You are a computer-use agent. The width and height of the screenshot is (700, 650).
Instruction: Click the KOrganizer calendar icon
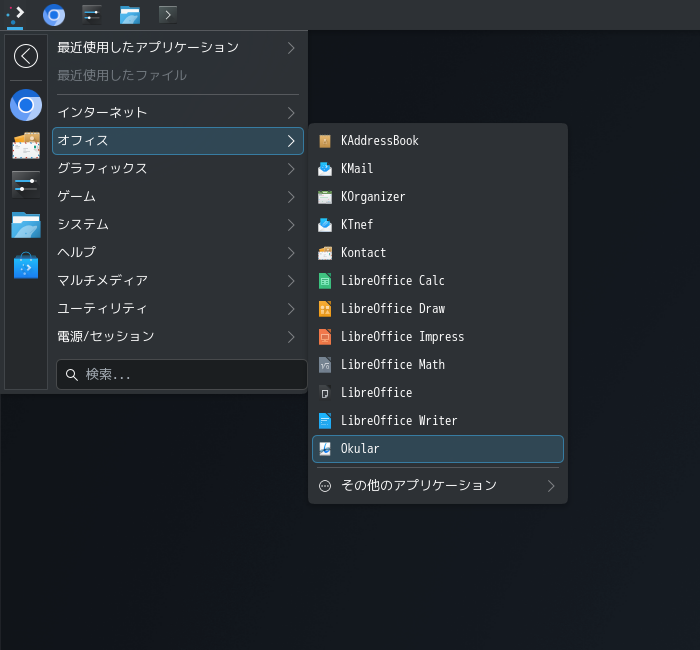[325, 197]
